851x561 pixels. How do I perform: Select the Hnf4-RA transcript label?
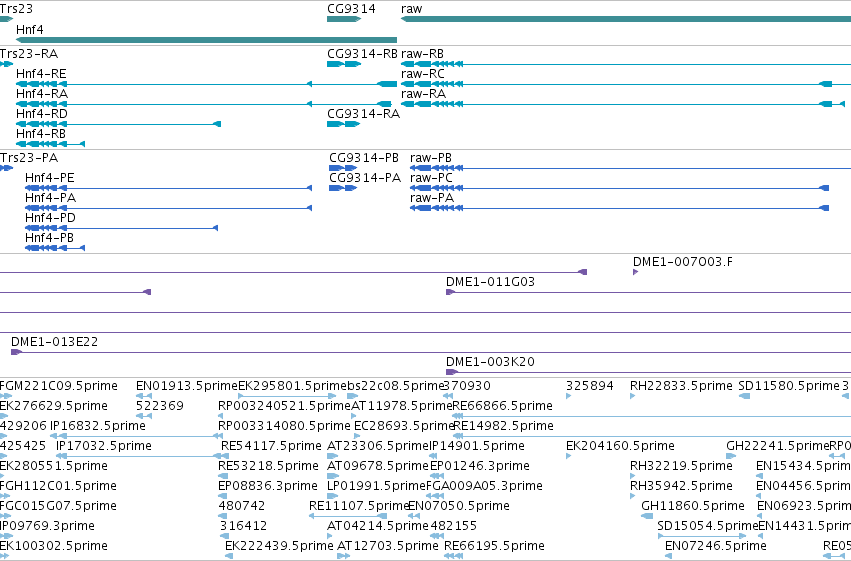pyautogui.click(x=42, y=94)
